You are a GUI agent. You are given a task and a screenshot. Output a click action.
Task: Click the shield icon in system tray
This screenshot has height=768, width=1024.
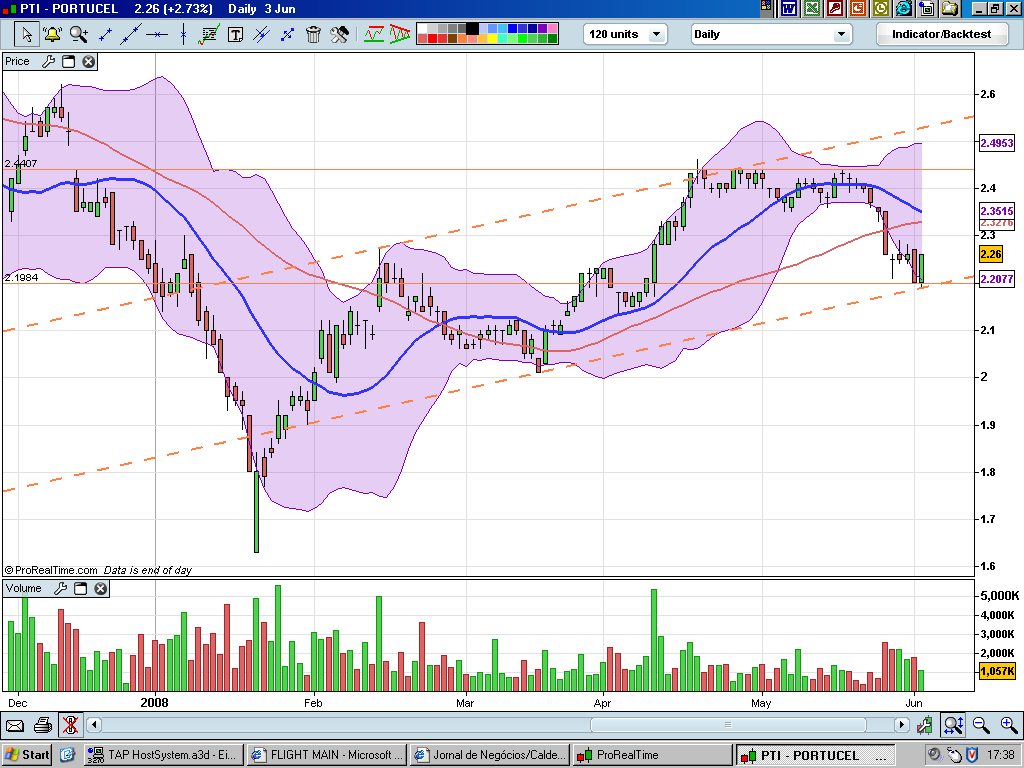click(x=972, y=755)
